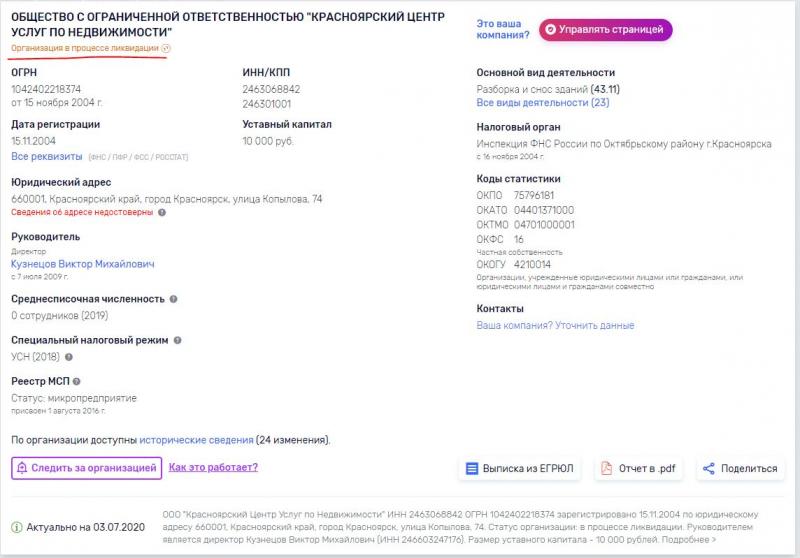The height and width of the screenshot is (558, 800).
Task: Click info icon beside УСН (2018)
Action: pos(69,357)
